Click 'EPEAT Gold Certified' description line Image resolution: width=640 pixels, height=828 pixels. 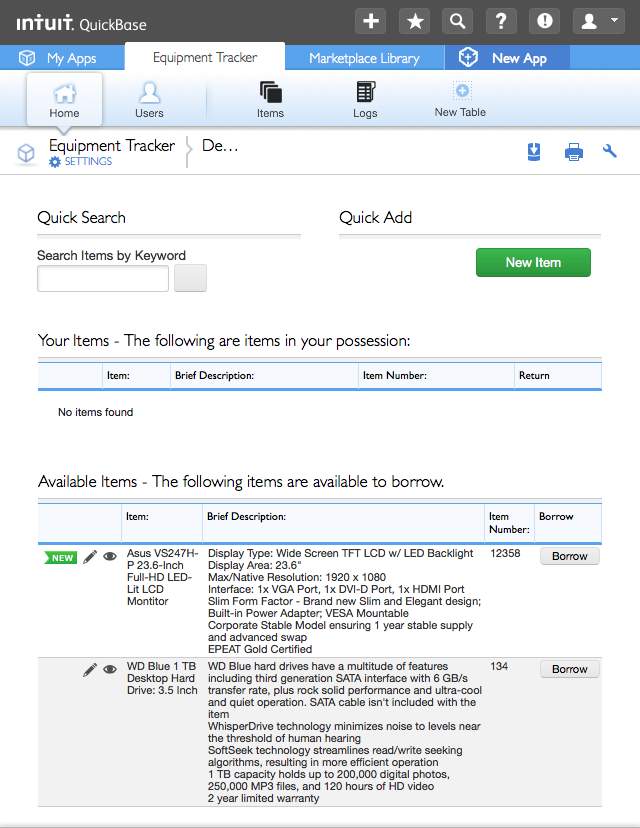pyautogui.click(x=260, y=650)
